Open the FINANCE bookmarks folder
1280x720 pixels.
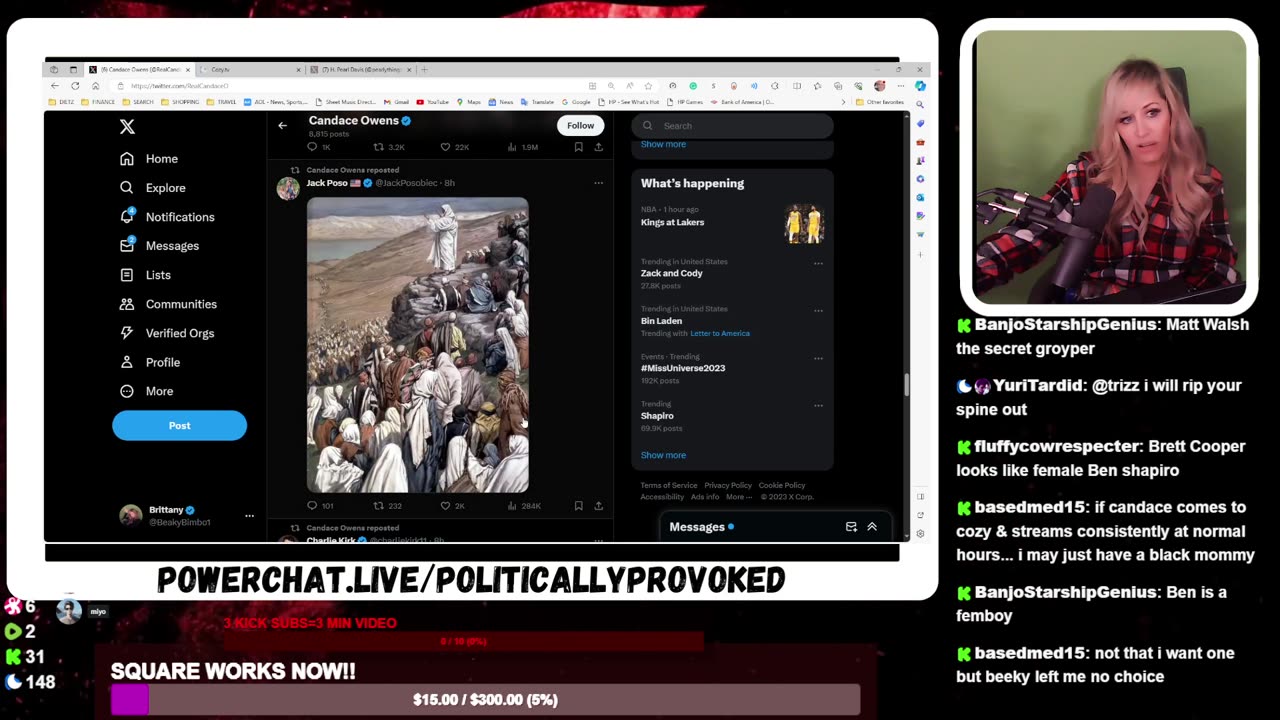(x=99, y=102)
